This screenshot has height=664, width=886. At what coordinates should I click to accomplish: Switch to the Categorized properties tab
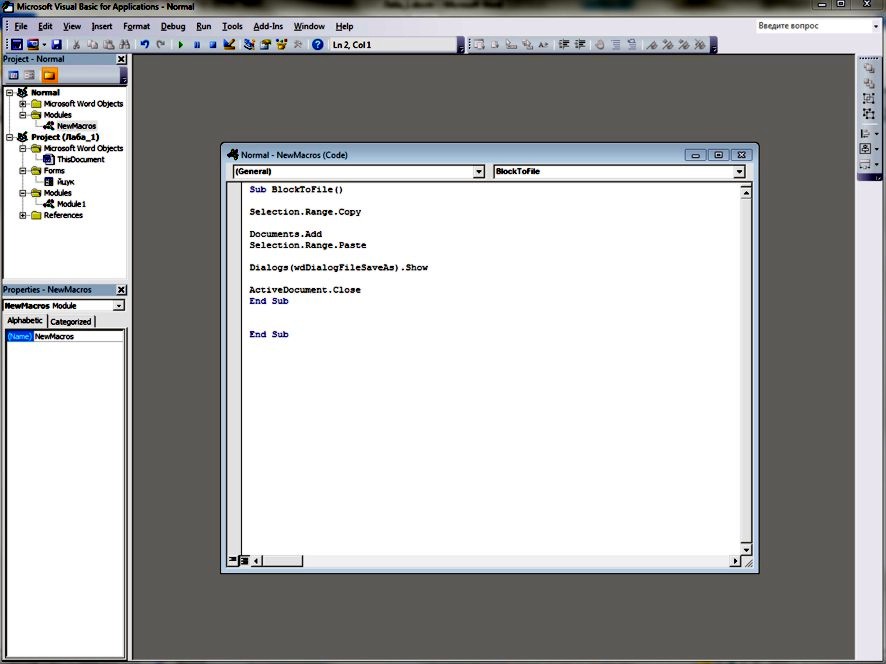71,322
